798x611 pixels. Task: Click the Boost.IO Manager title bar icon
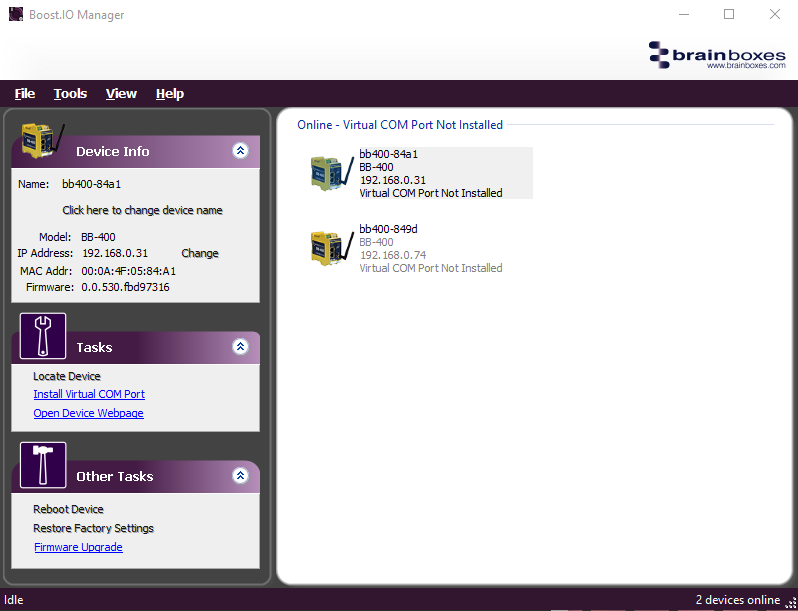pos(16,14)
